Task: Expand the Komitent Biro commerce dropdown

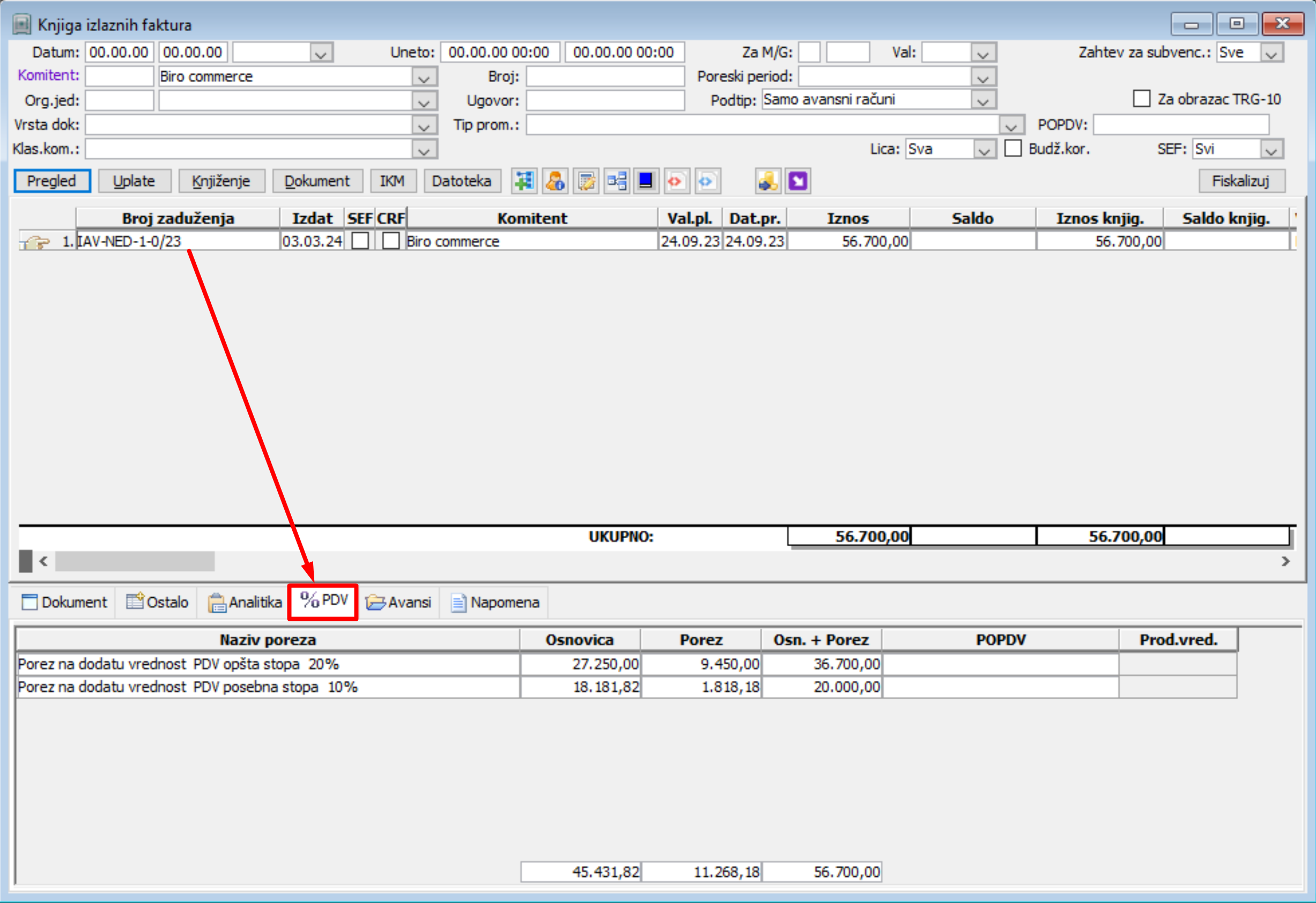Action: tap(424, 77)
